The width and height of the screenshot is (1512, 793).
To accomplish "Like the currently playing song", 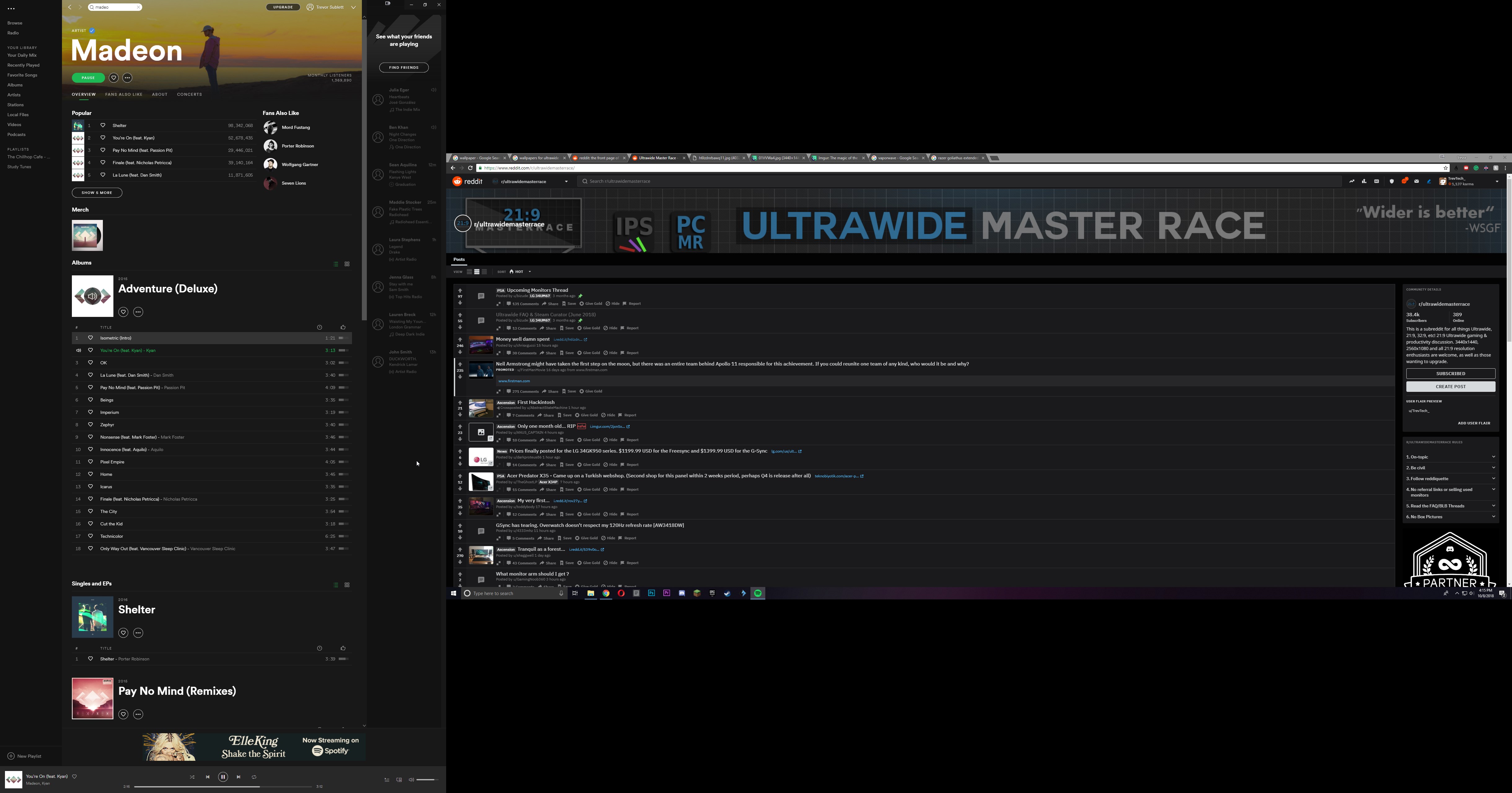I will (x=75, y=777).
